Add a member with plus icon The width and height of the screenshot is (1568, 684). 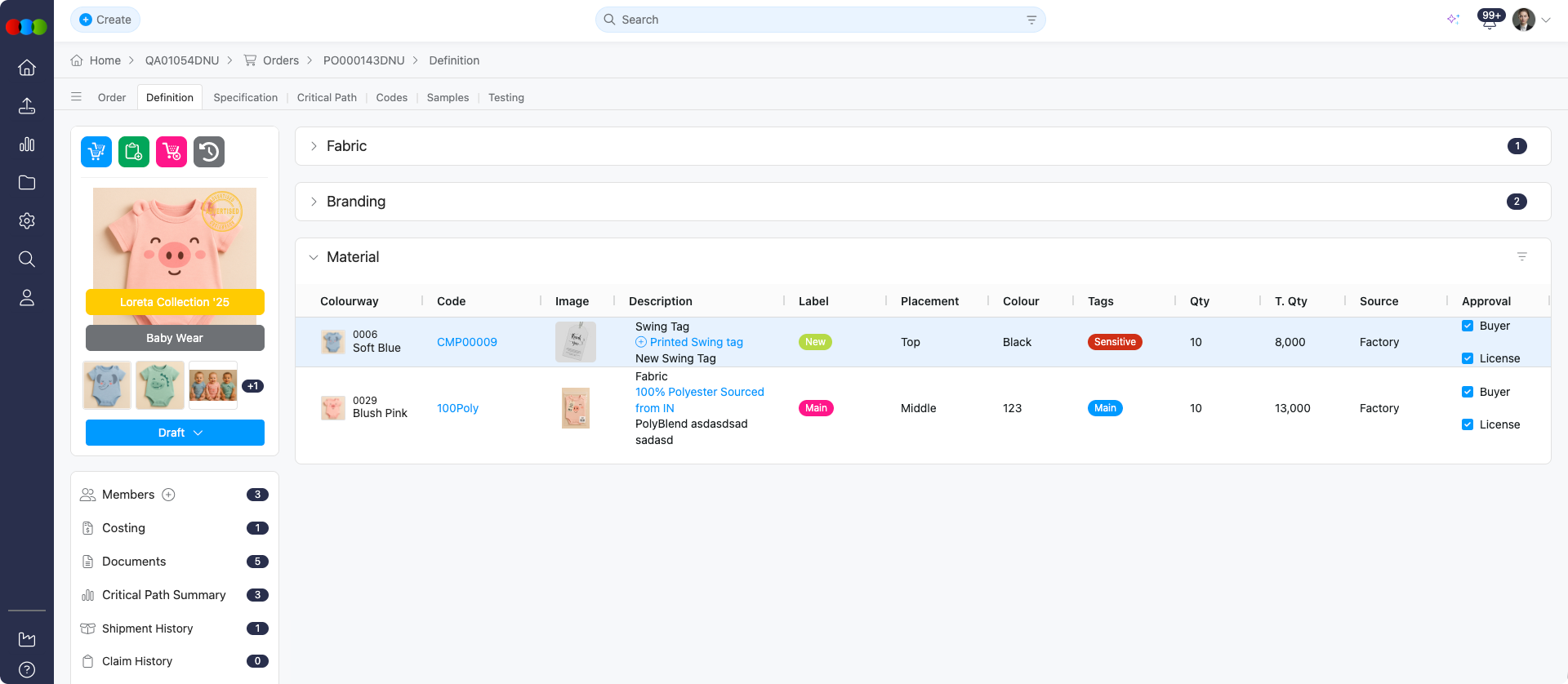pyautogui.click(x=168, y=495)
